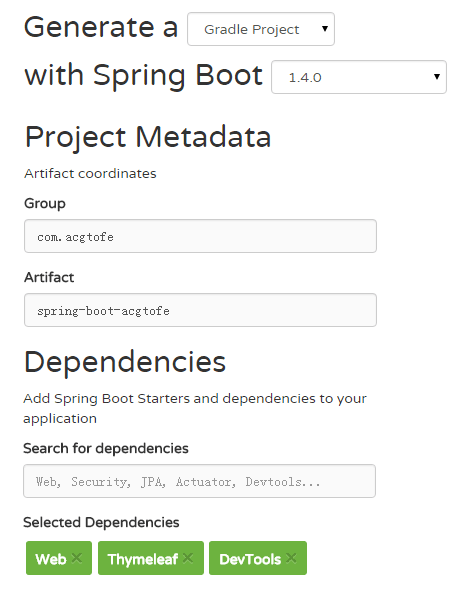Click the 'with Spring Boot' heading text
This screenshot has width=470, height=589.
pyautogui.click(x=144, y=76)
